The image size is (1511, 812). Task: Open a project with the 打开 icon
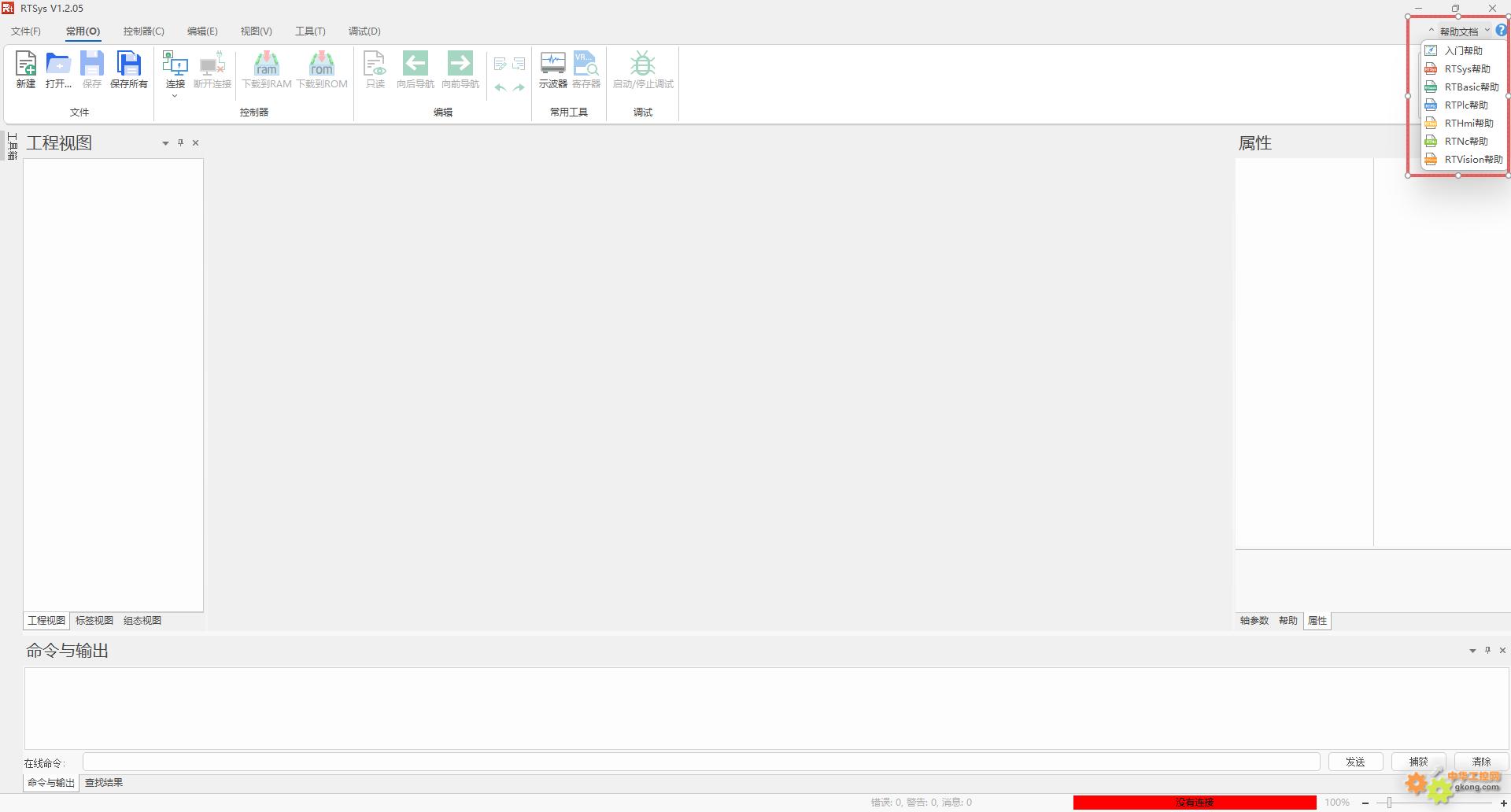tap(58, 69)
